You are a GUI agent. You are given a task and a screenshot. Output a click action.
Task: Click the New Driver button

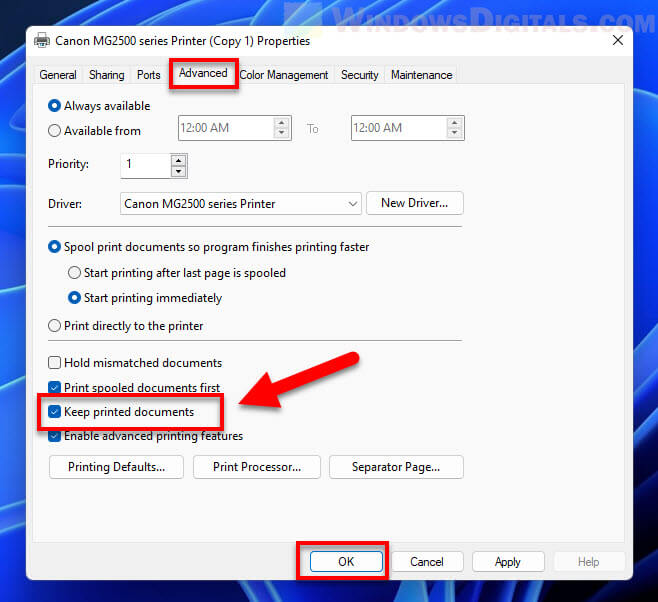click(x=415, y=203)
